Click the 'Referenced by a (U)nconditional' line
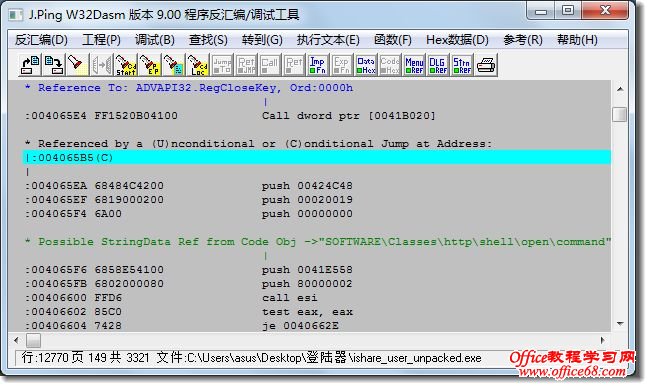Viewport: 648px width, 386px height. (258, 144)
